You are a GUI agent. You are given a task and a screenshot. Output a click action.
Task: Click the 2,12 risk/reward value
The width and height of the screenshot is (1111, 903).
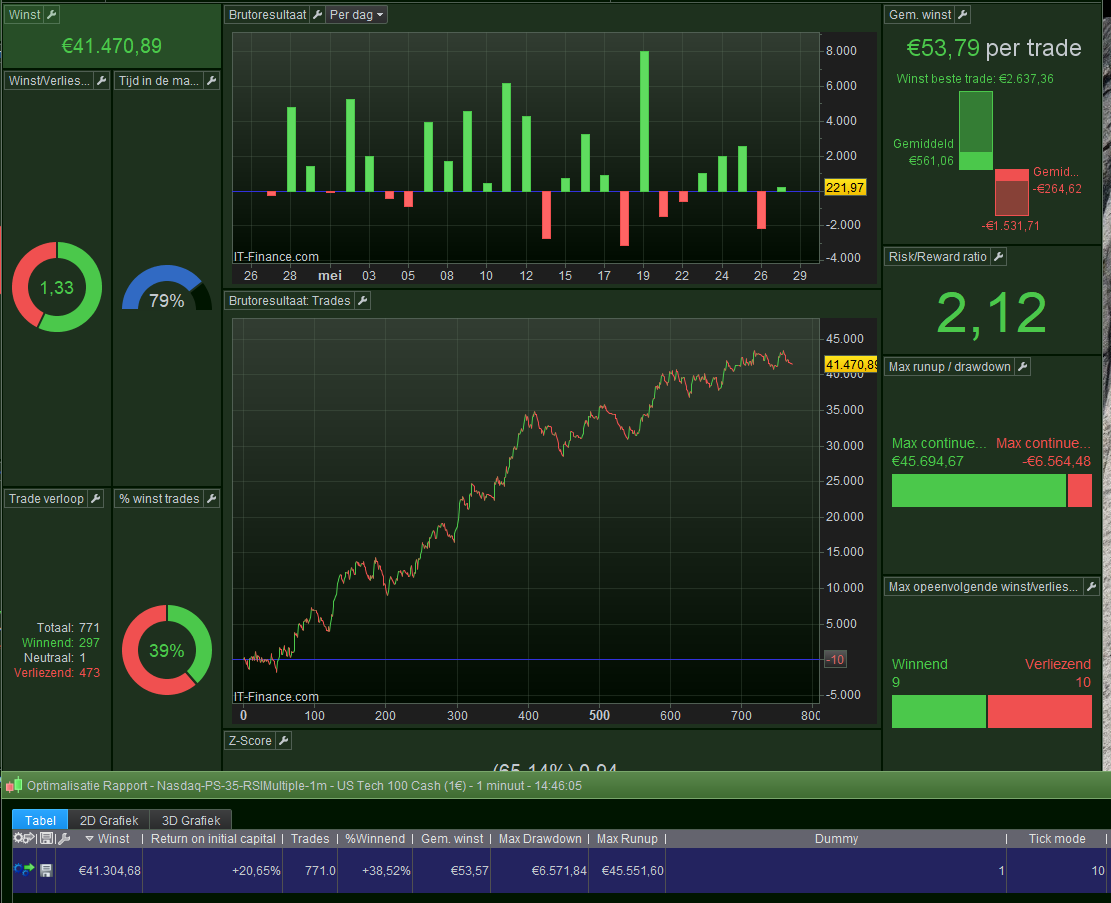pos(991,313)
